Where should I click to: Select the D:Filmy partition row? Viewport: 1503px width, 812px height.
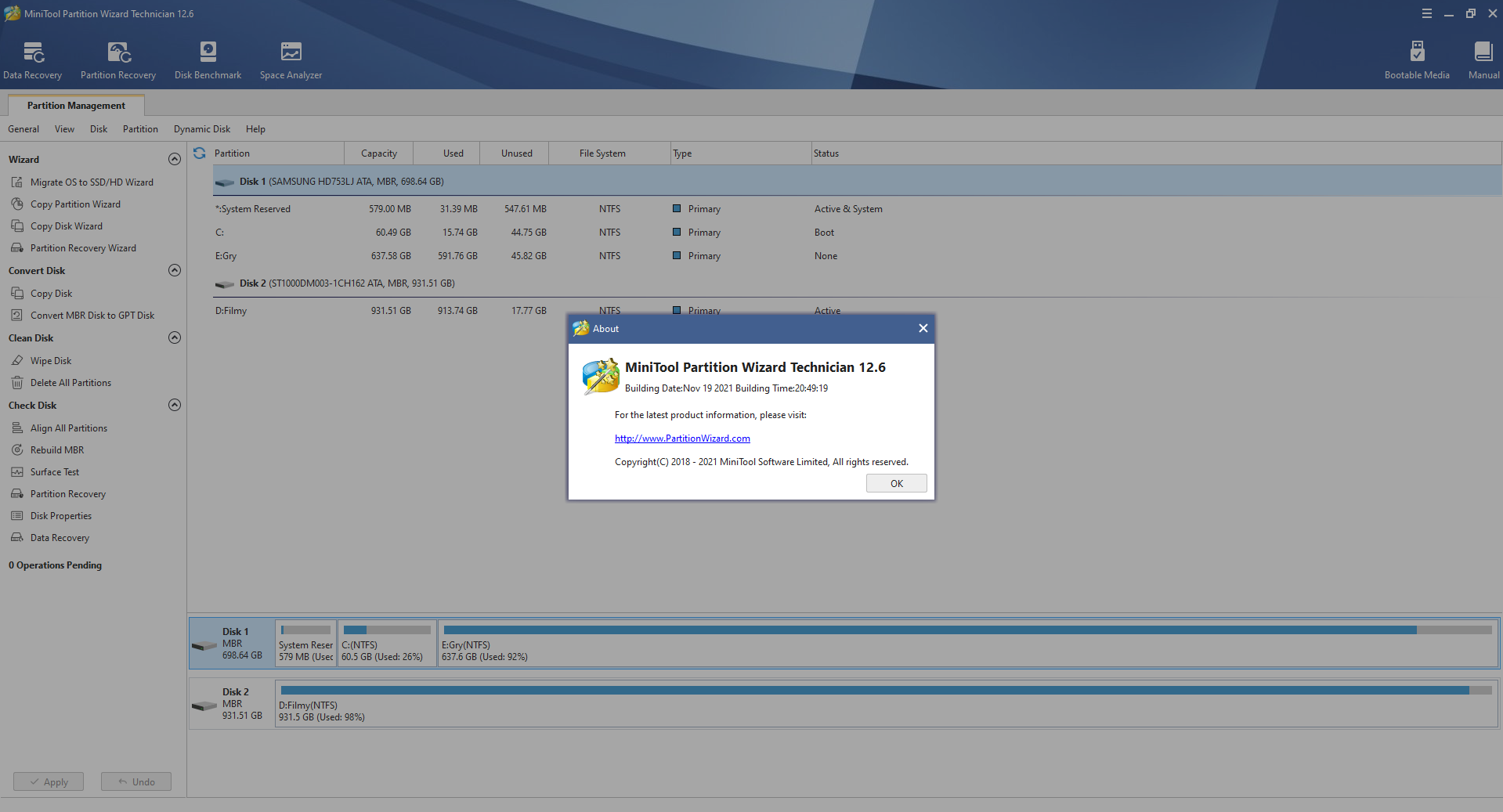pos(857,311)
